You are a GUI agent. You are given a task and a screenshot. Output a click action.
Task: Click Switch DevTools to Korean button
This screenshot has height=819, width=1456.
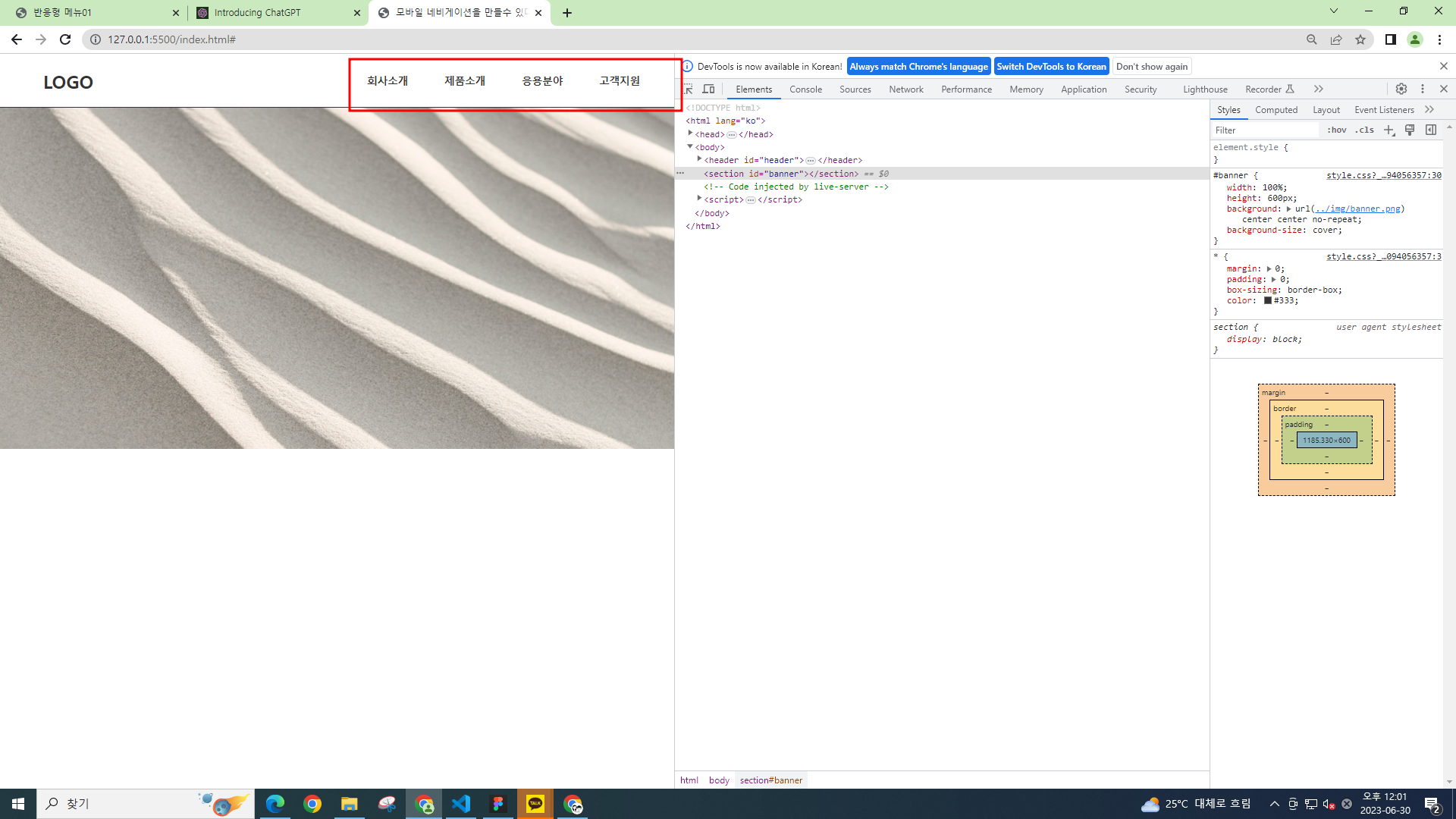pos(1051,67)
